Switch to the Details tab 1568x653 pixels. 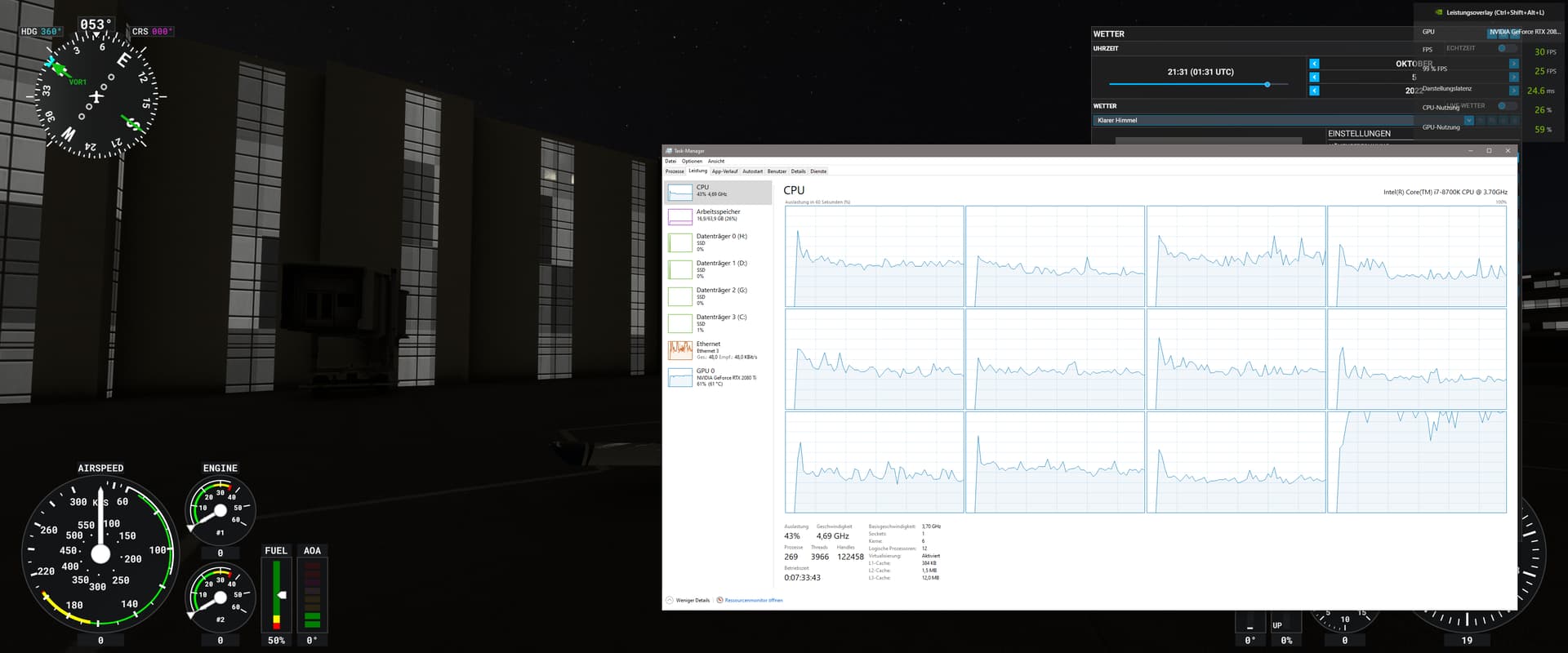click(x=799, y=171)
